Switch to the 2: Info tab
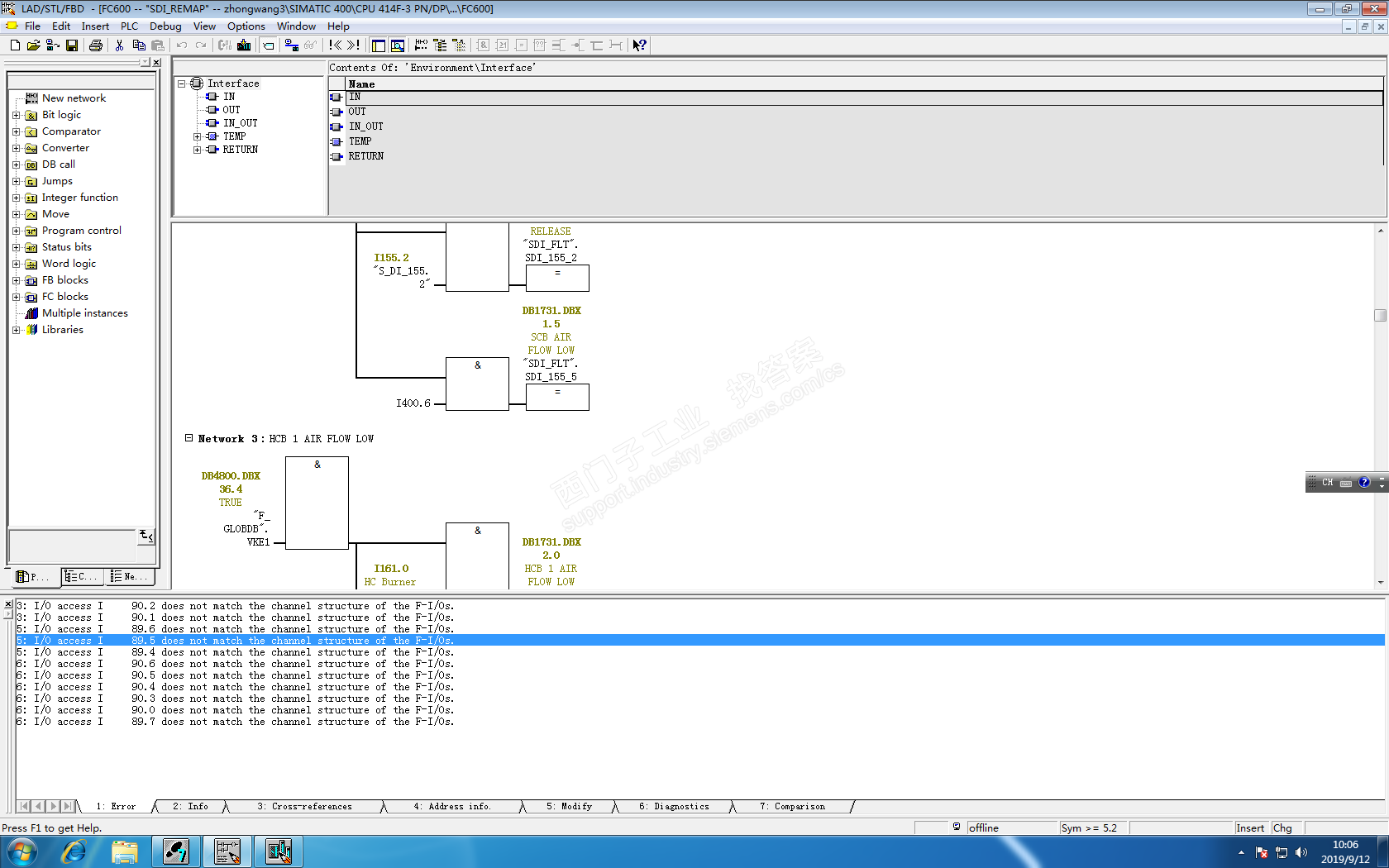 190,807
